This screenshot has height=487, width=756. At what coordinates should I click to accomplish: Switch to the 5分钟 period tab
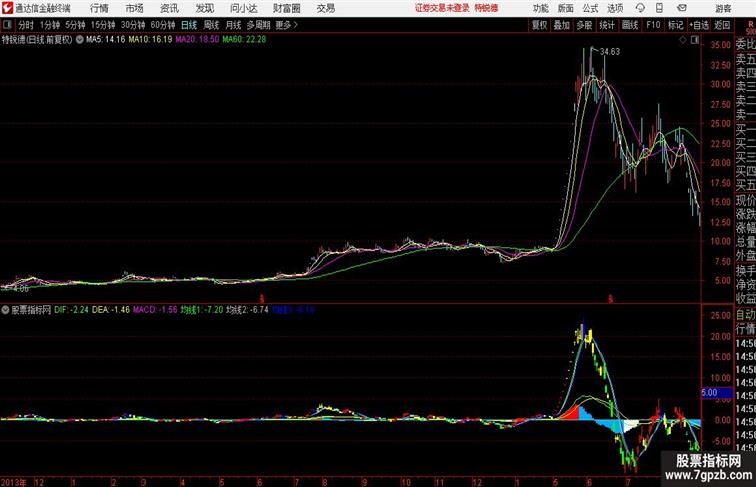coord(75,25)
